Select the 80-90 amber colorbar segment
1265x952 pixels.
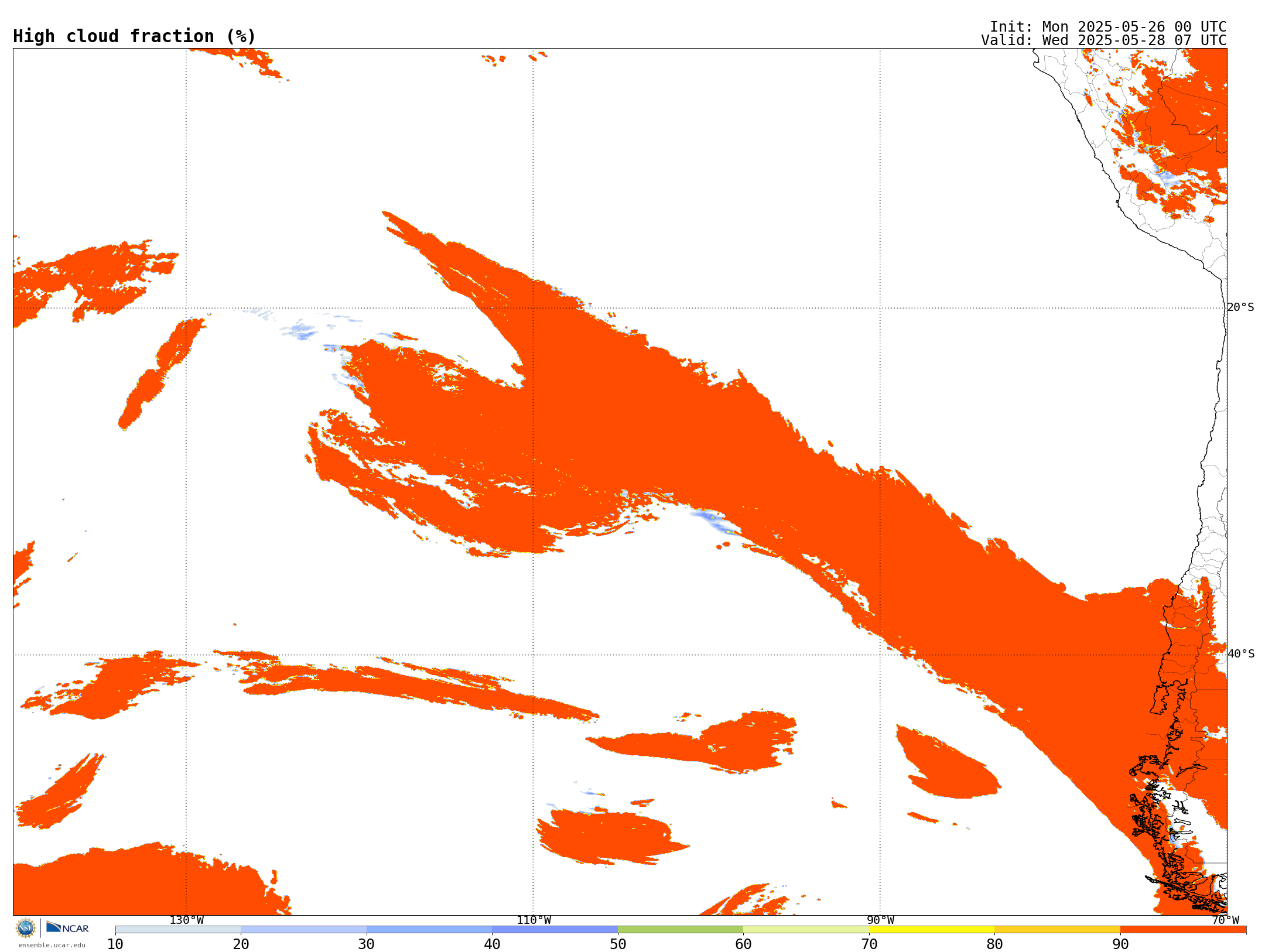[x=1057, y=930]
